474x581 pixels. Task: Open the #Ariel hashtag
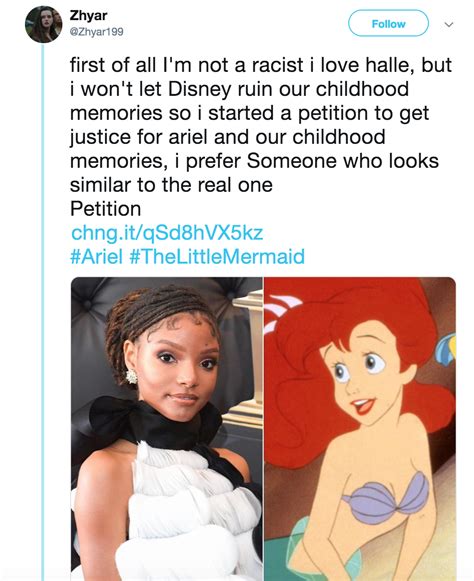click(x=96, y=257)
